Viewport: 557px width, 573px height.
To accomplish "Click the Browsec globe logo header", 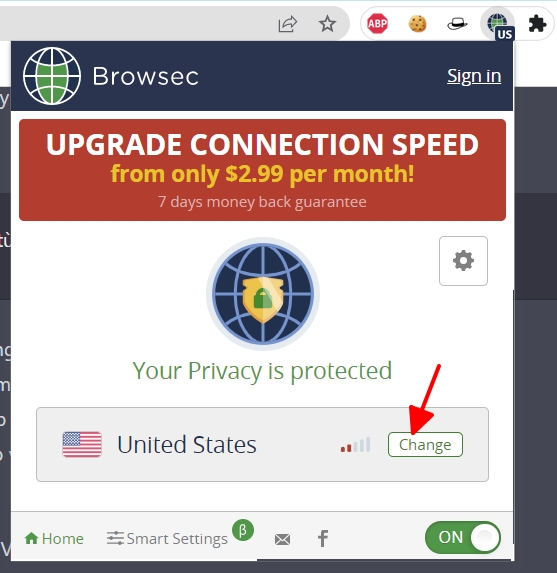I will [110, 76].
